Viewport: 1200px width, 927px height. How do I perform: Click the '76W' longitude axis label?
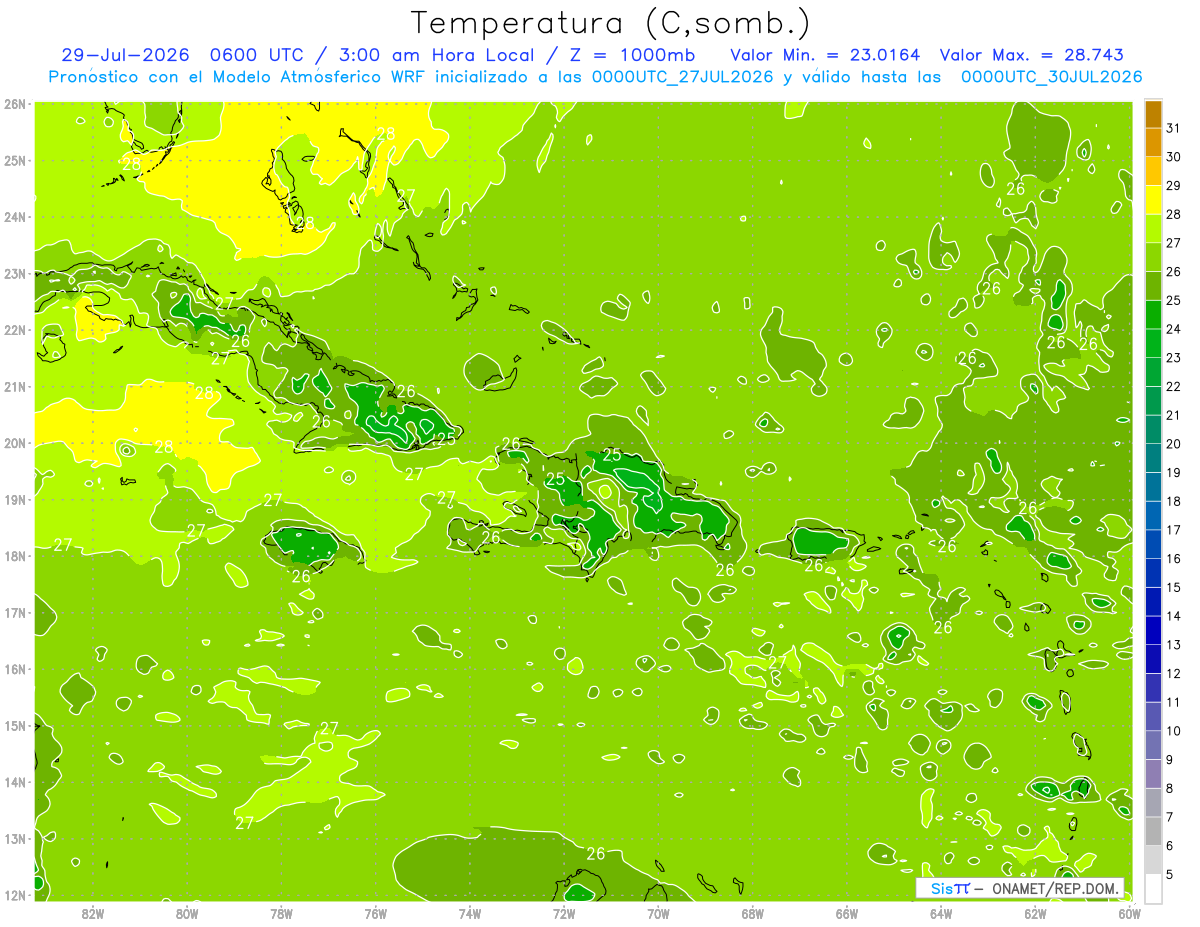click(x=376, y=913)
